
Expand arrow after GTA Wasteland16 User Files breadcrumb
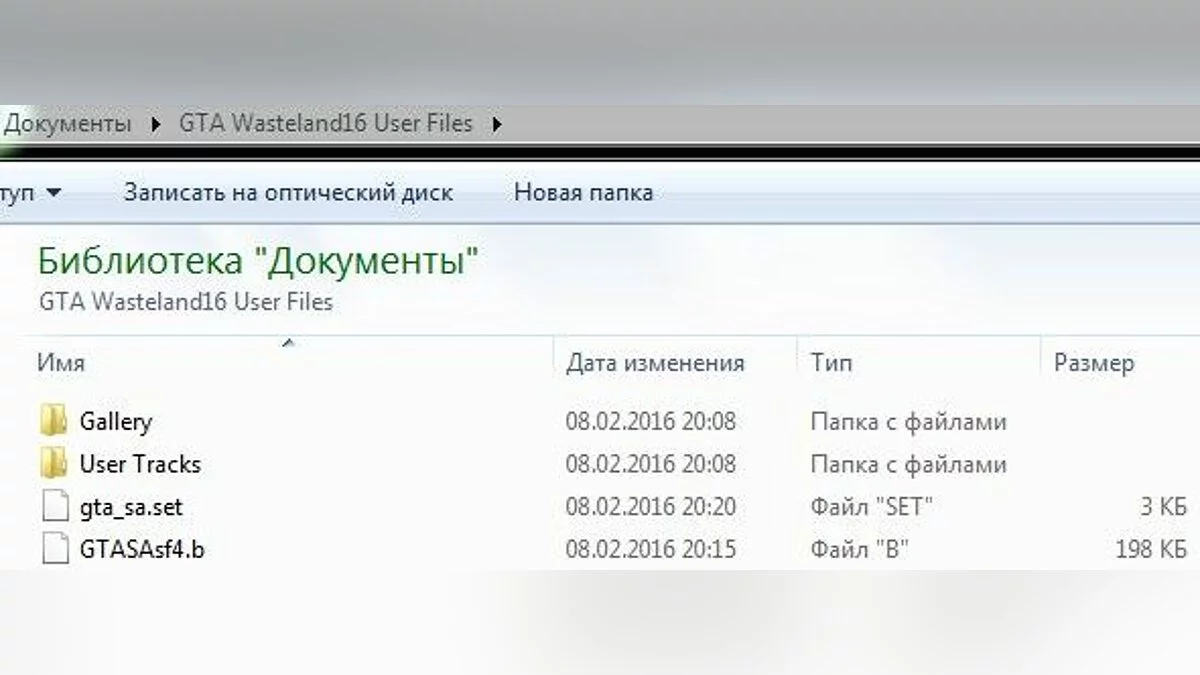tap(496, 125)
